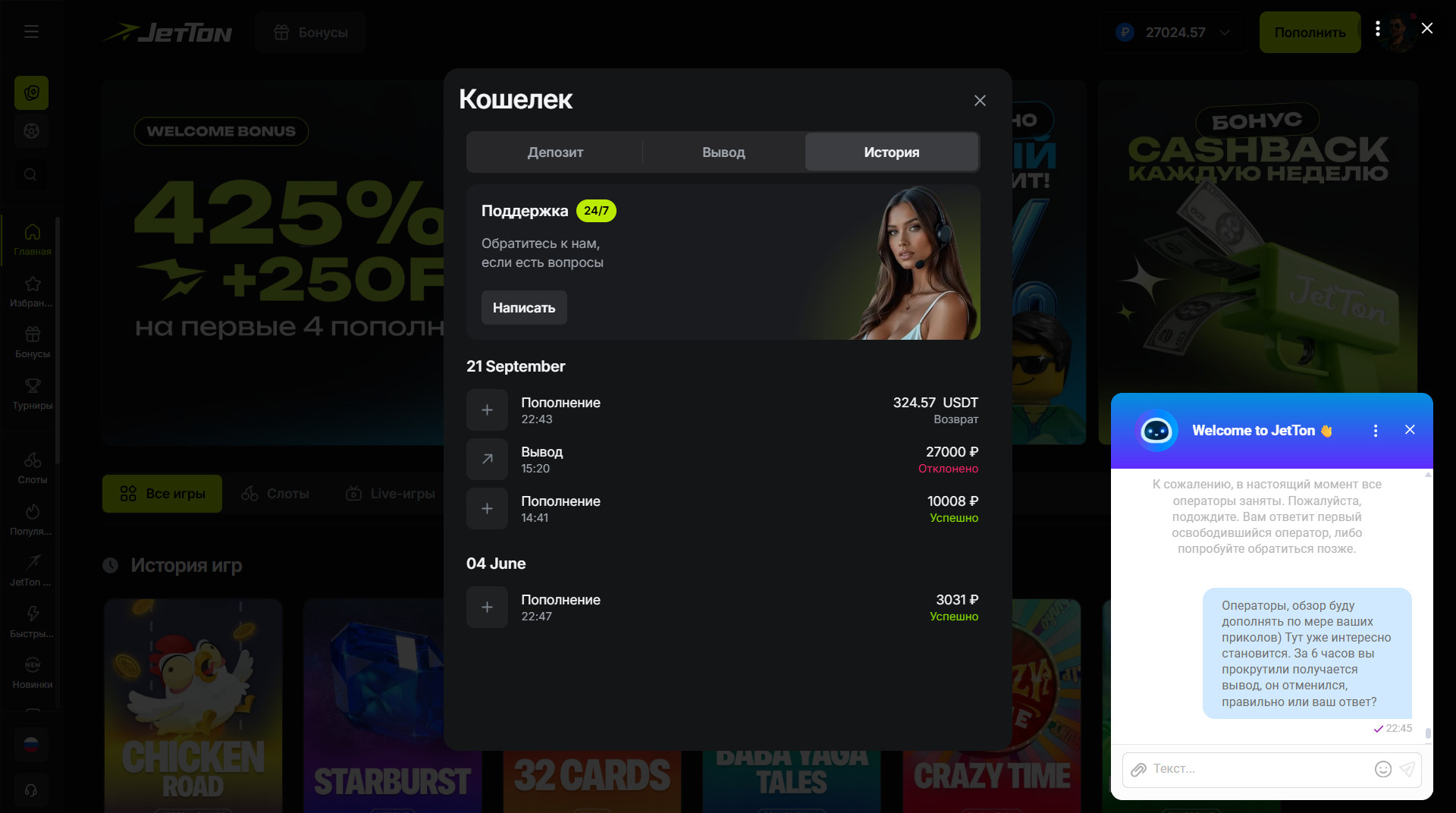
Task: Click the Welcome Bonus banner label
Action: [x=221, y=131]
